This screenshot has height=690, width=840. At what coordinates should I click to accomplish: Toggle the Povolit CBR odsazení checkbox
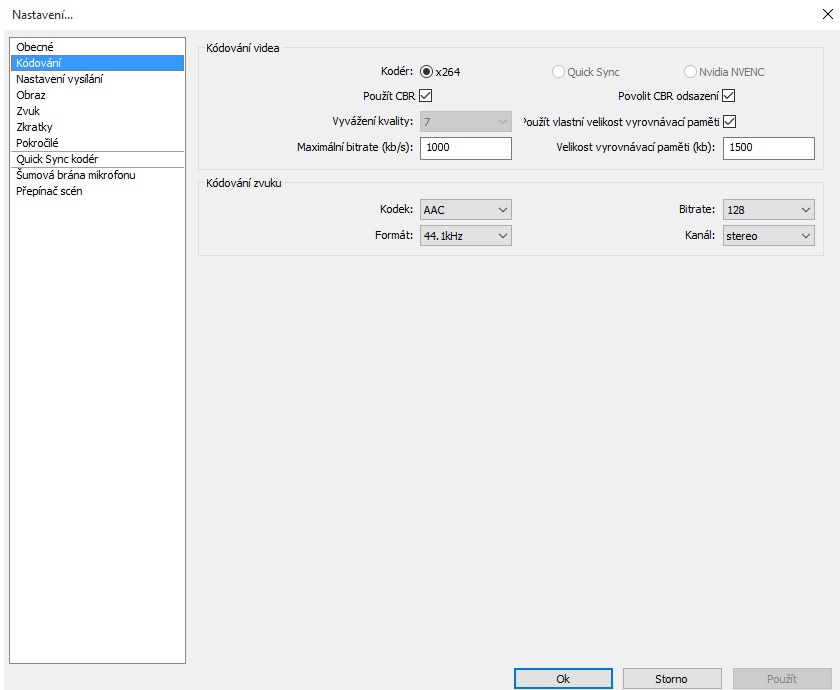coord(728,96)
